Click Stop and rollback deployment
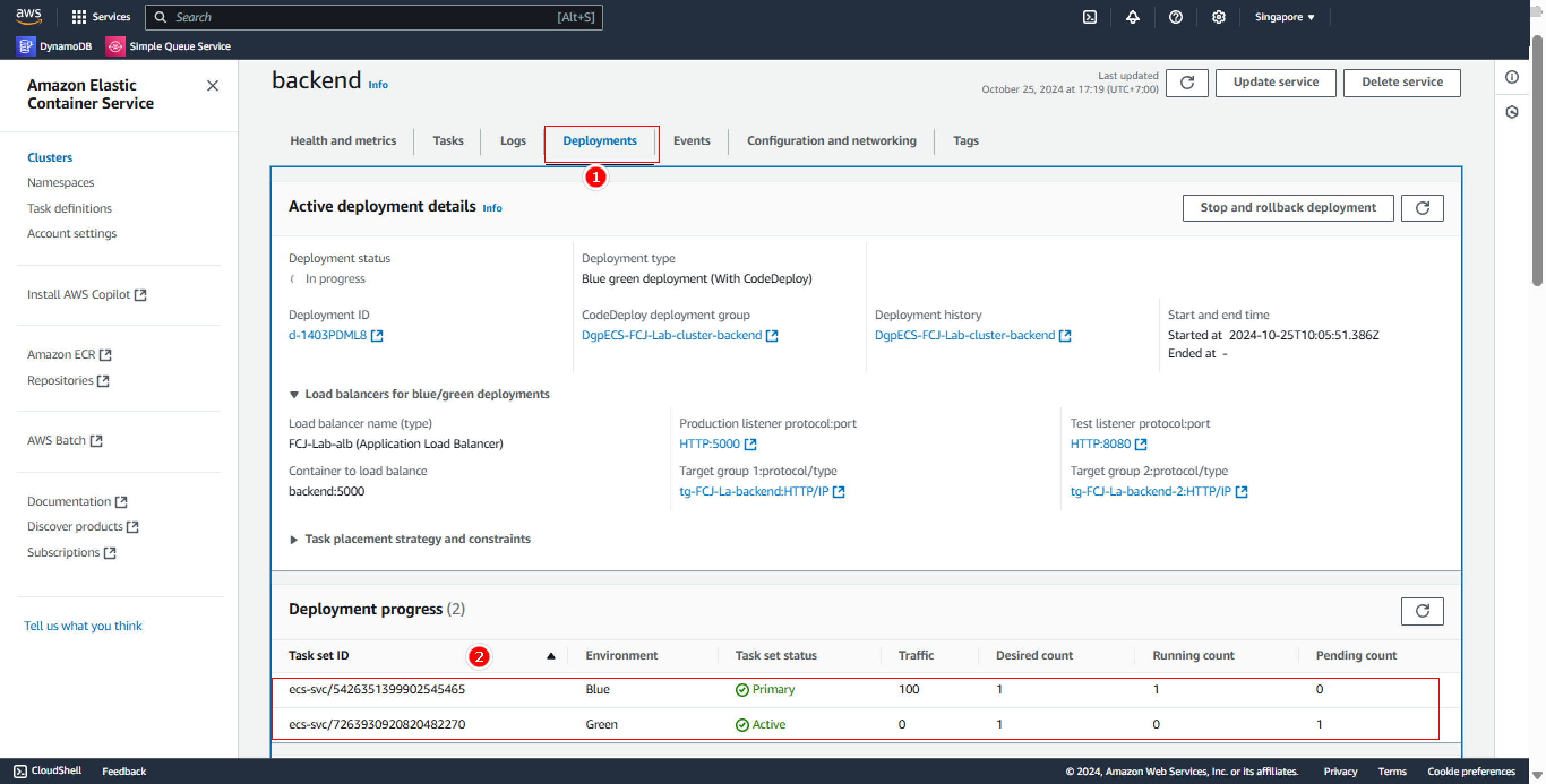Viewport: 1546px width, 784px height. coord(1288,208)
